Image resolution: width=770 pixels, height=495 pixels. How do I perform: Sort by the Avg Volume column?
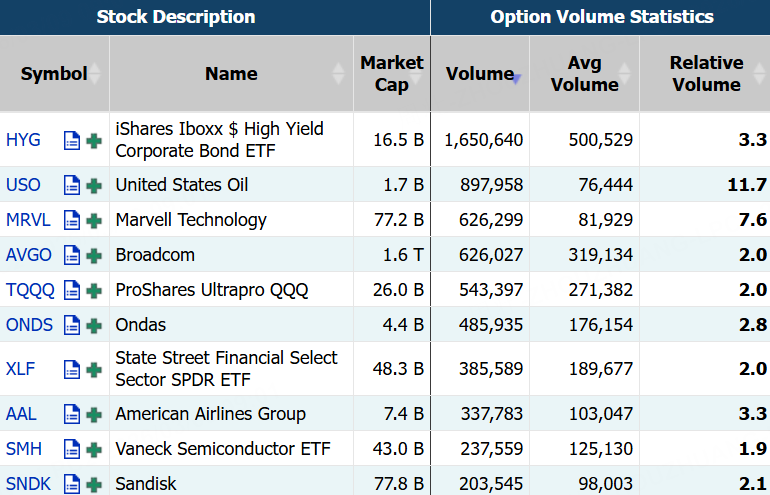[584, 74]
